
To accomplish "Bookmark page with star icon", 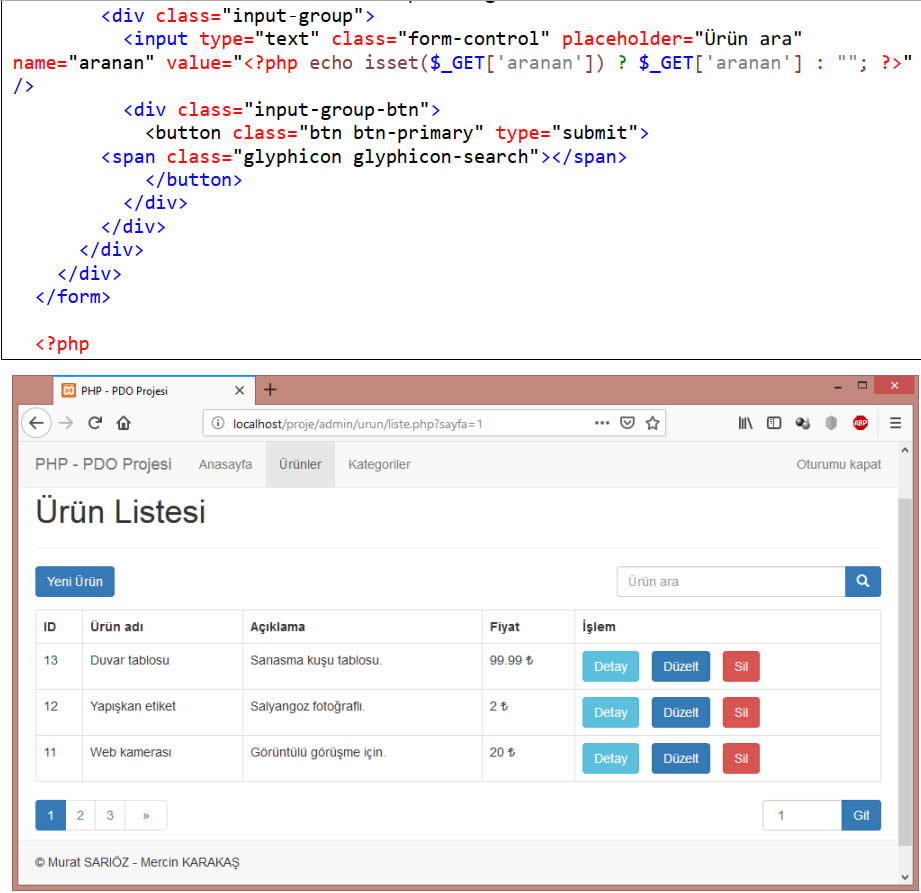I will pos(652,423).
